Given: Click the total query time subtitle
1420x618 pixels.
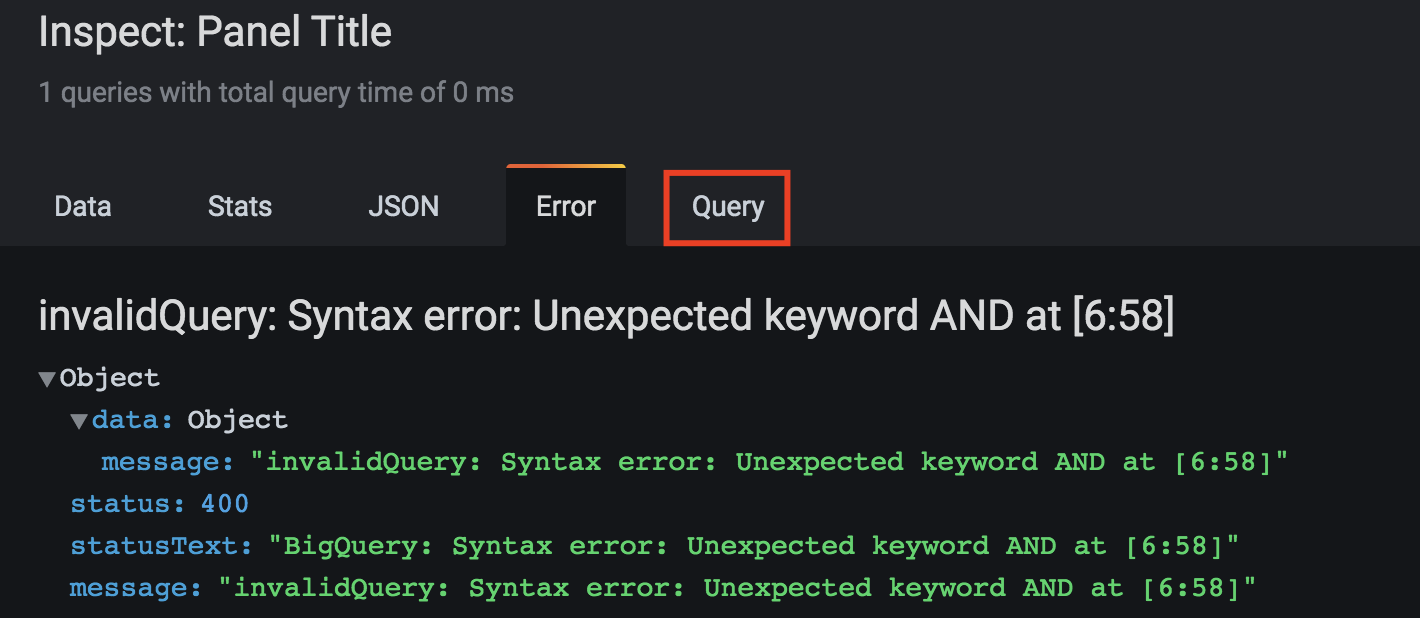Looking at the screenshot, I should (x=276, y=94).
